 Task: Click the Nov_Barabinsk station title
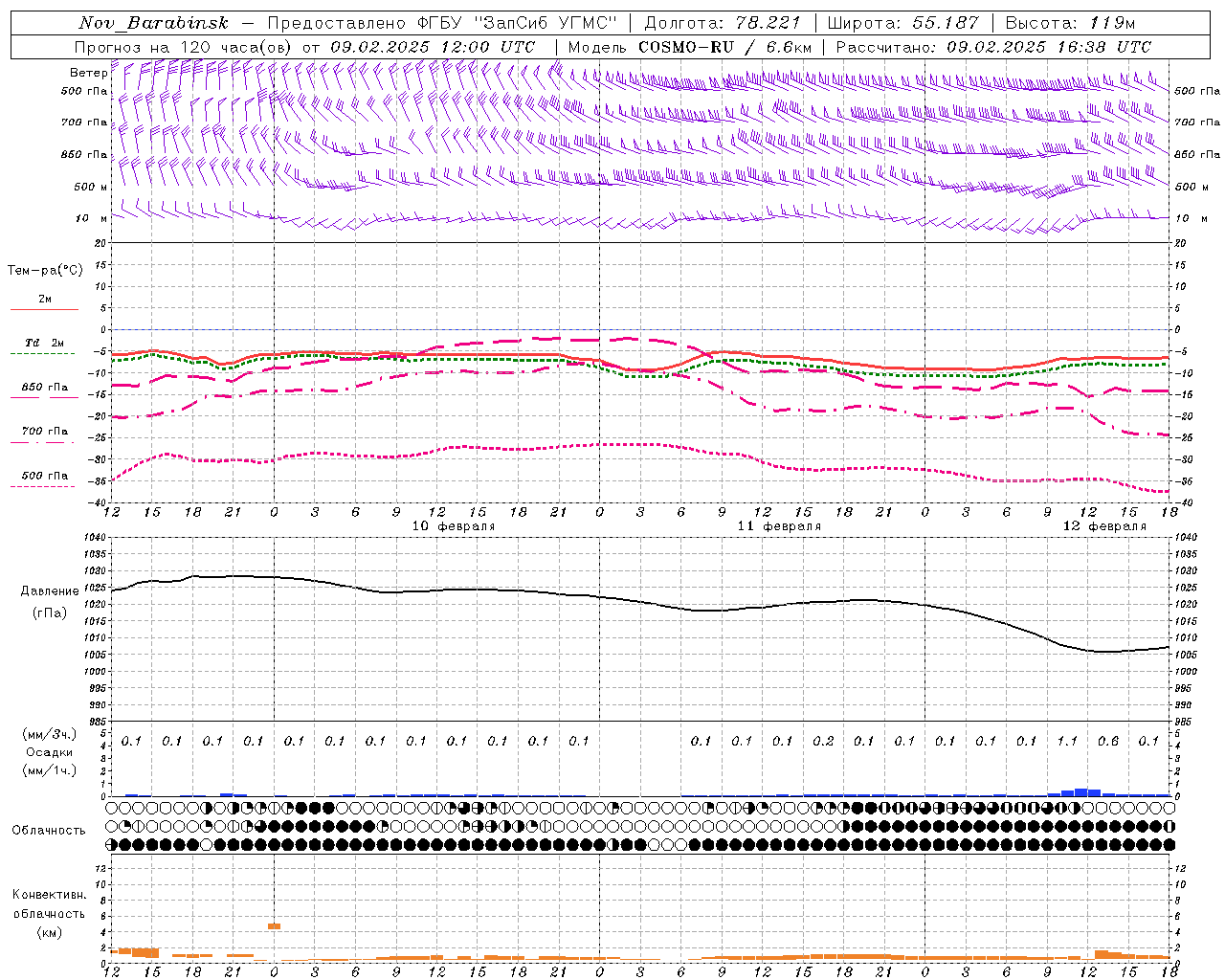pos(153,23)
